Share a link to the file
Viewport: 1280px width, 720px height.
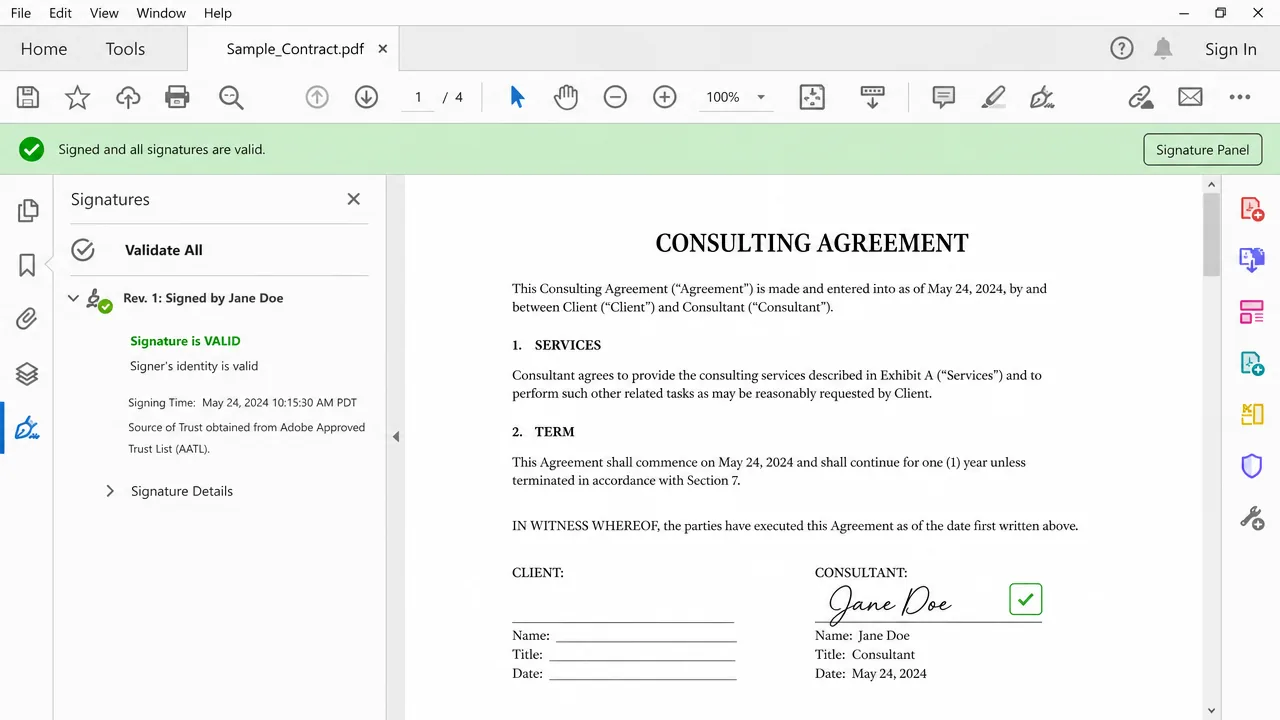(x=1141, y=97)
